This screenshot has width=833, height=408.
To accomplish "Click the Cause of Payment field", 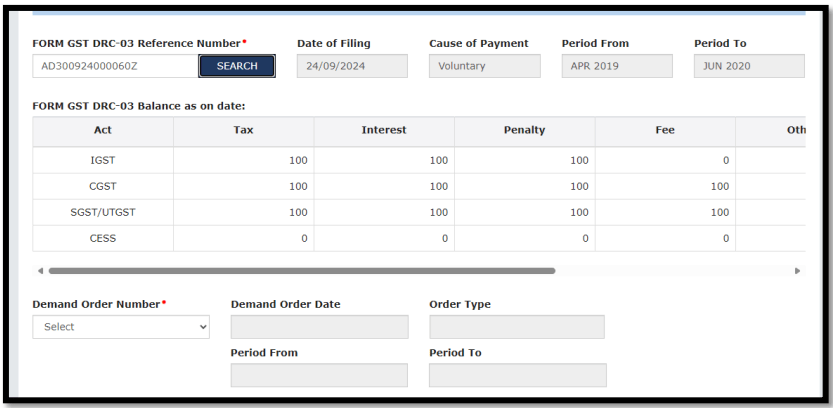I will (x=484, y=66).
